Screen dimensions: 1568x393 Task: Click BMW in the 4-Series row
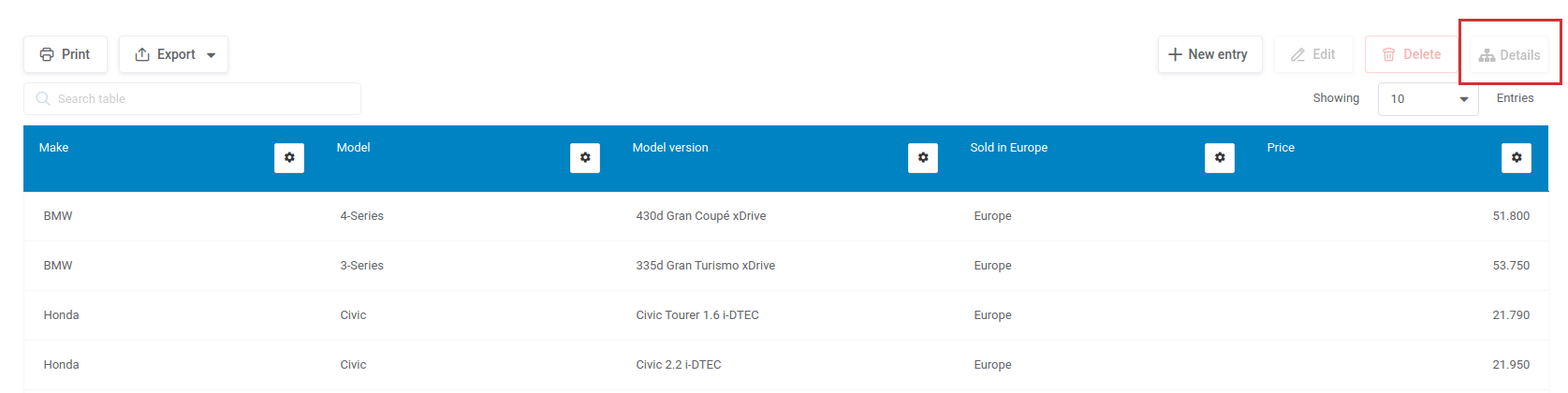click(x=58, y=216)
